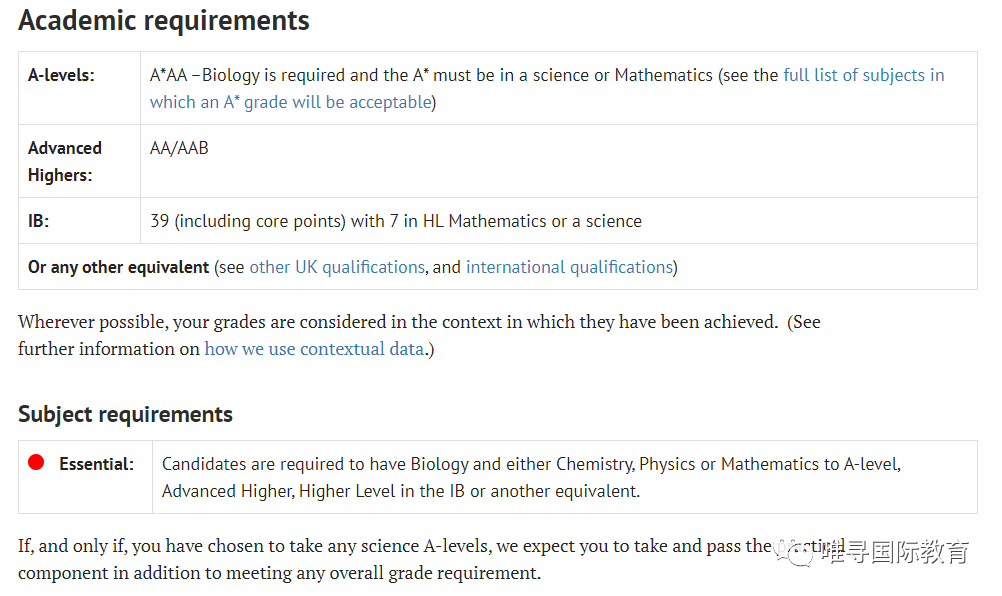Select the A-levels row label

tap(61, 75)
